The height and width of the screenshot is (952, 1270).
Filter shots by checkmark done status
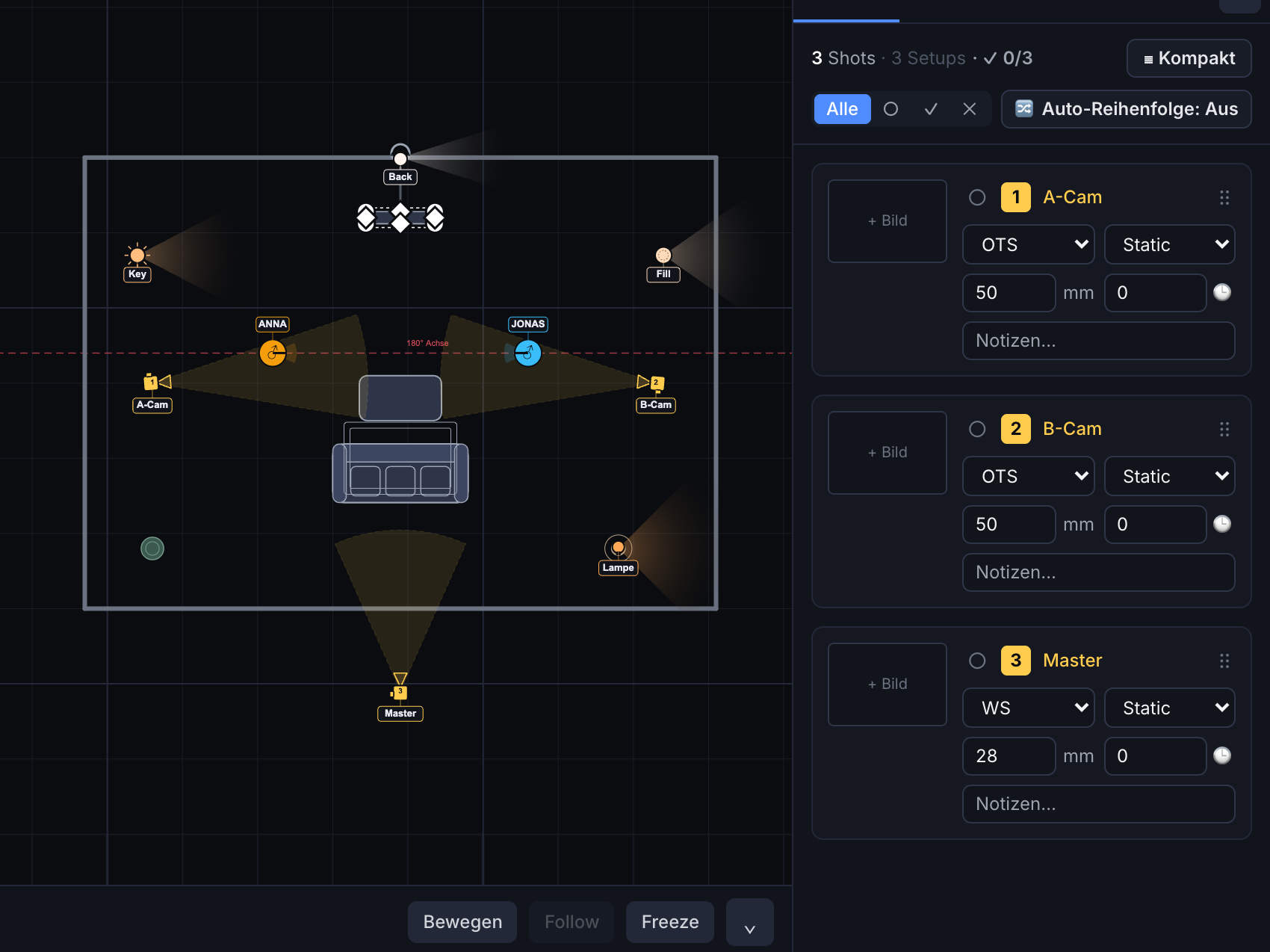931,109
